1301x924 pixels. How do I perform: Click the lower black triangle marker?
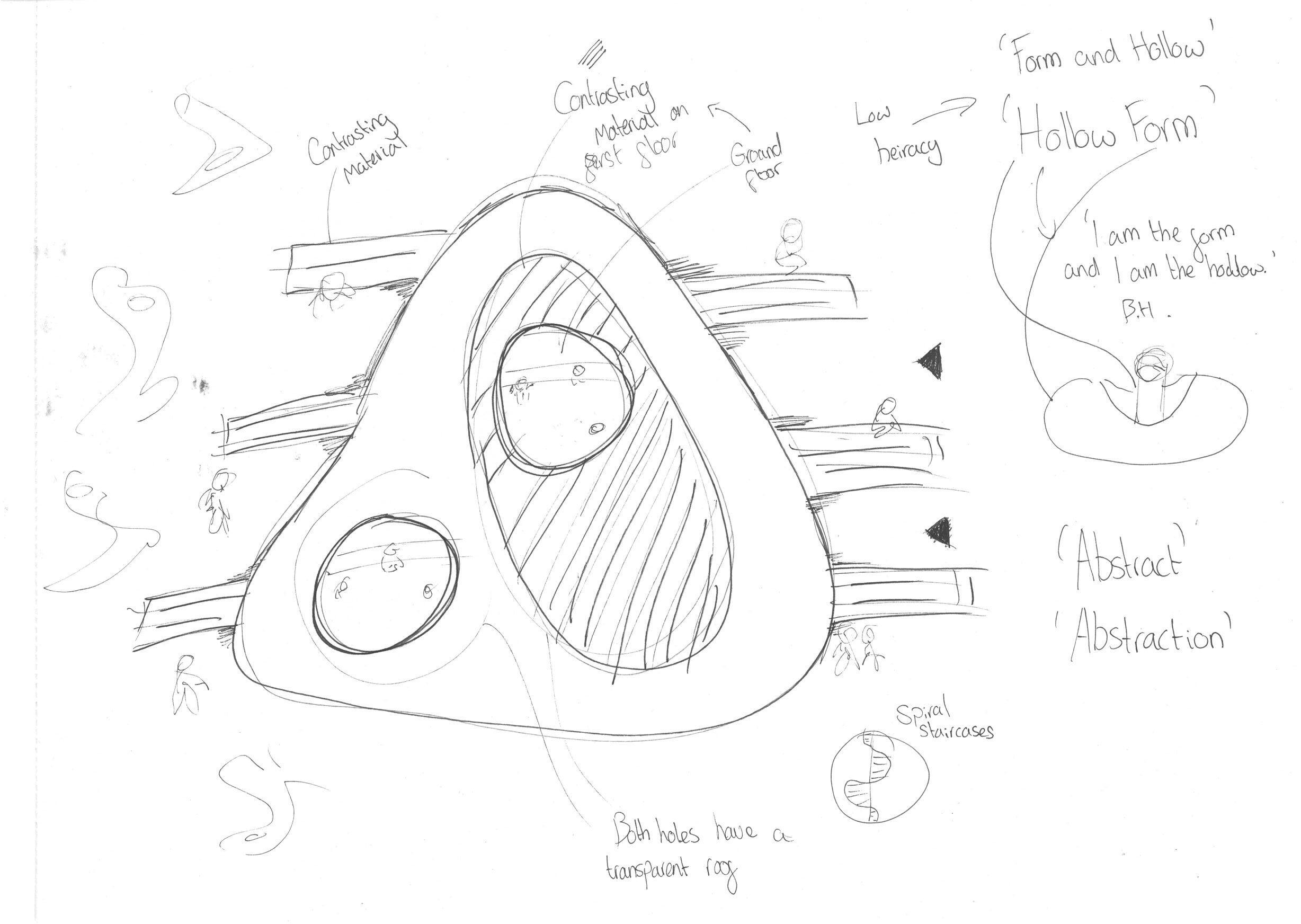[941, 531]
